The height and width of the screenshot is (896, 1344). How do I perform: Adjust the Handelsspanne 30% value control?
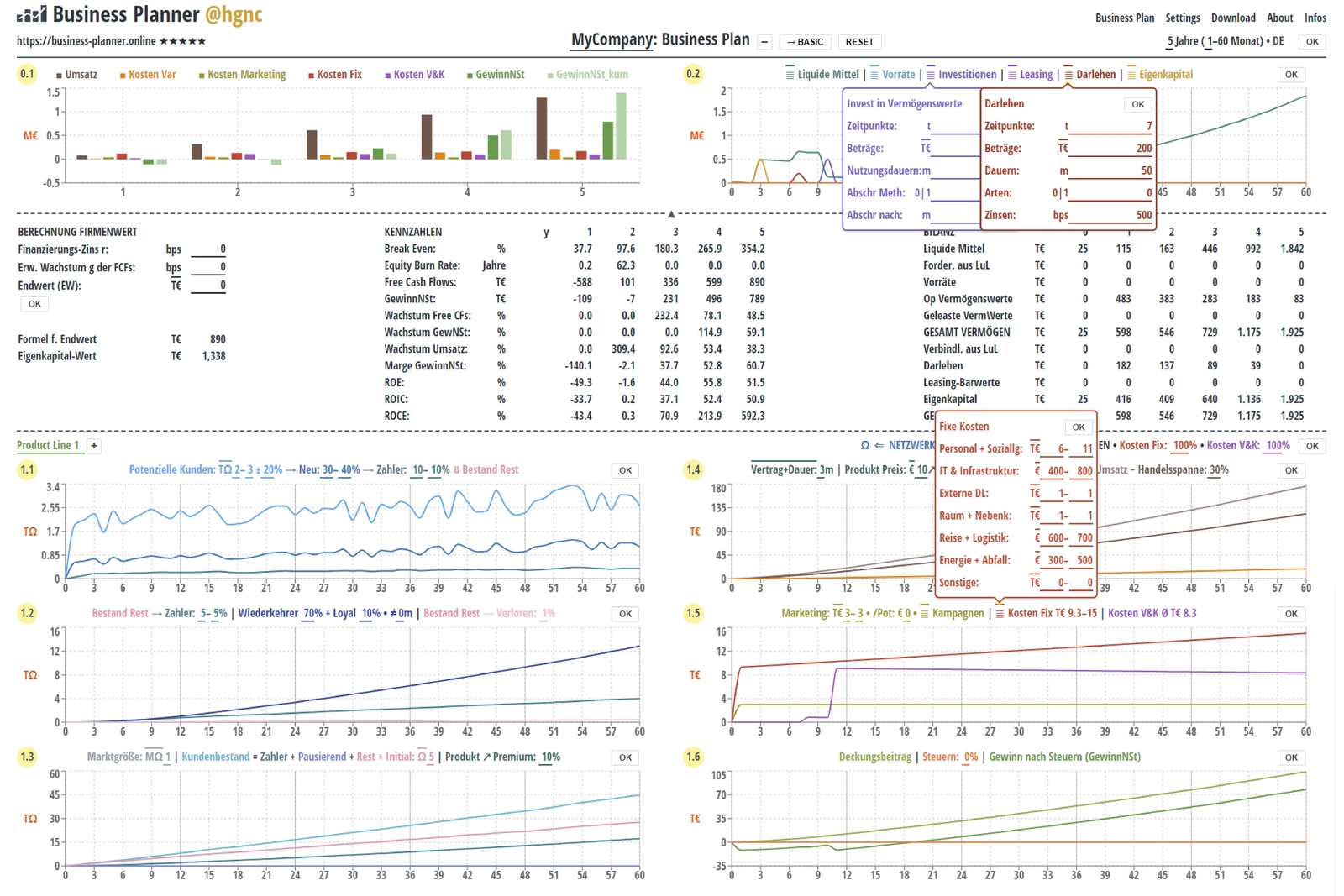pyautogui.click(x=1217, y=470)
